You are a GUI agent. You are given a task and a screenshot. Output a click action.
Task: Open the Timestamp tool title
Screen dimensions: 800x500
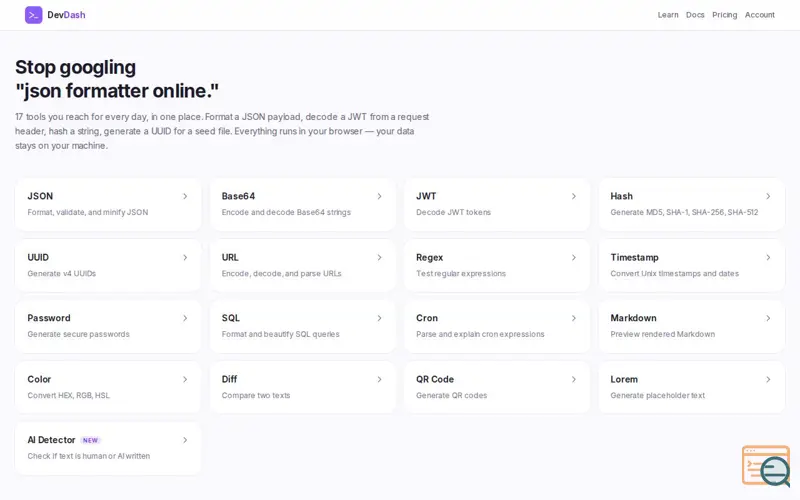point(634,257)
